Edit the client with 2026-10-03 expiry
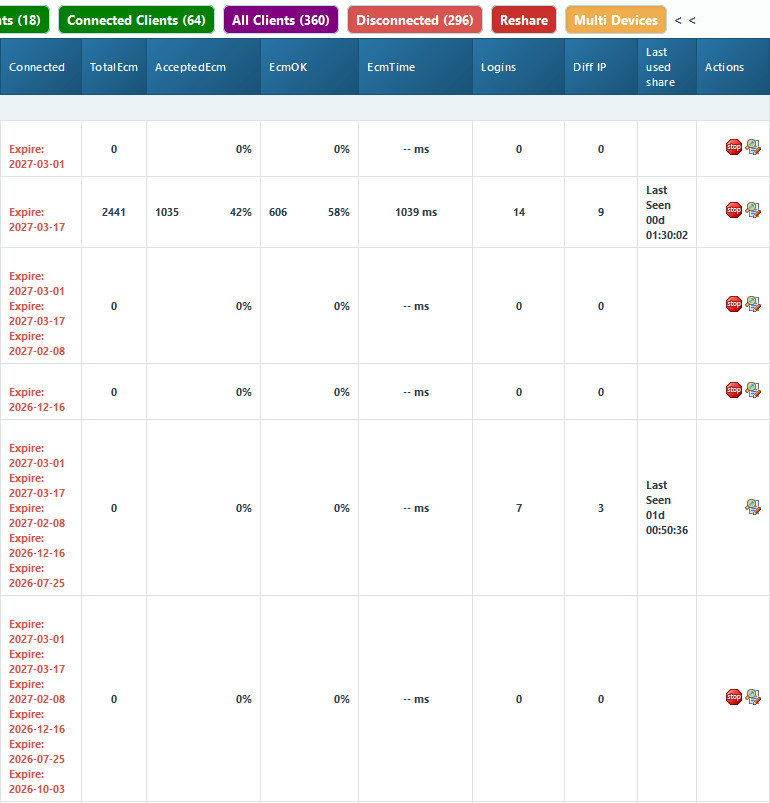 (753, 697)
